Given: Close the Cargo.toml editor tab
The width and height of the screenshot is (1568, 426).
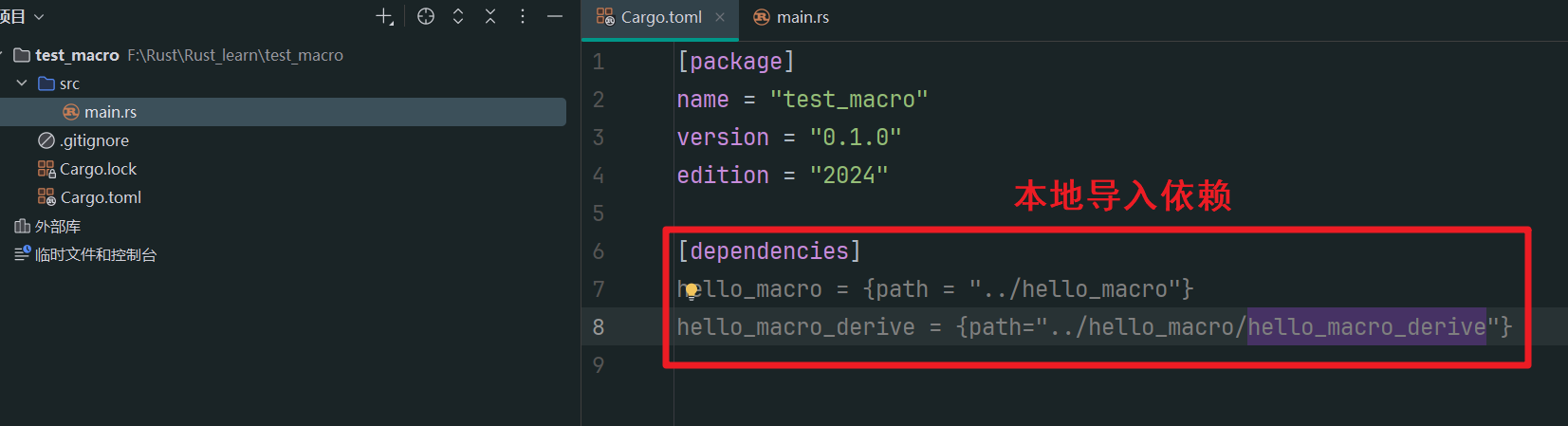Looking at the screenshot, I should coord(720,17).
